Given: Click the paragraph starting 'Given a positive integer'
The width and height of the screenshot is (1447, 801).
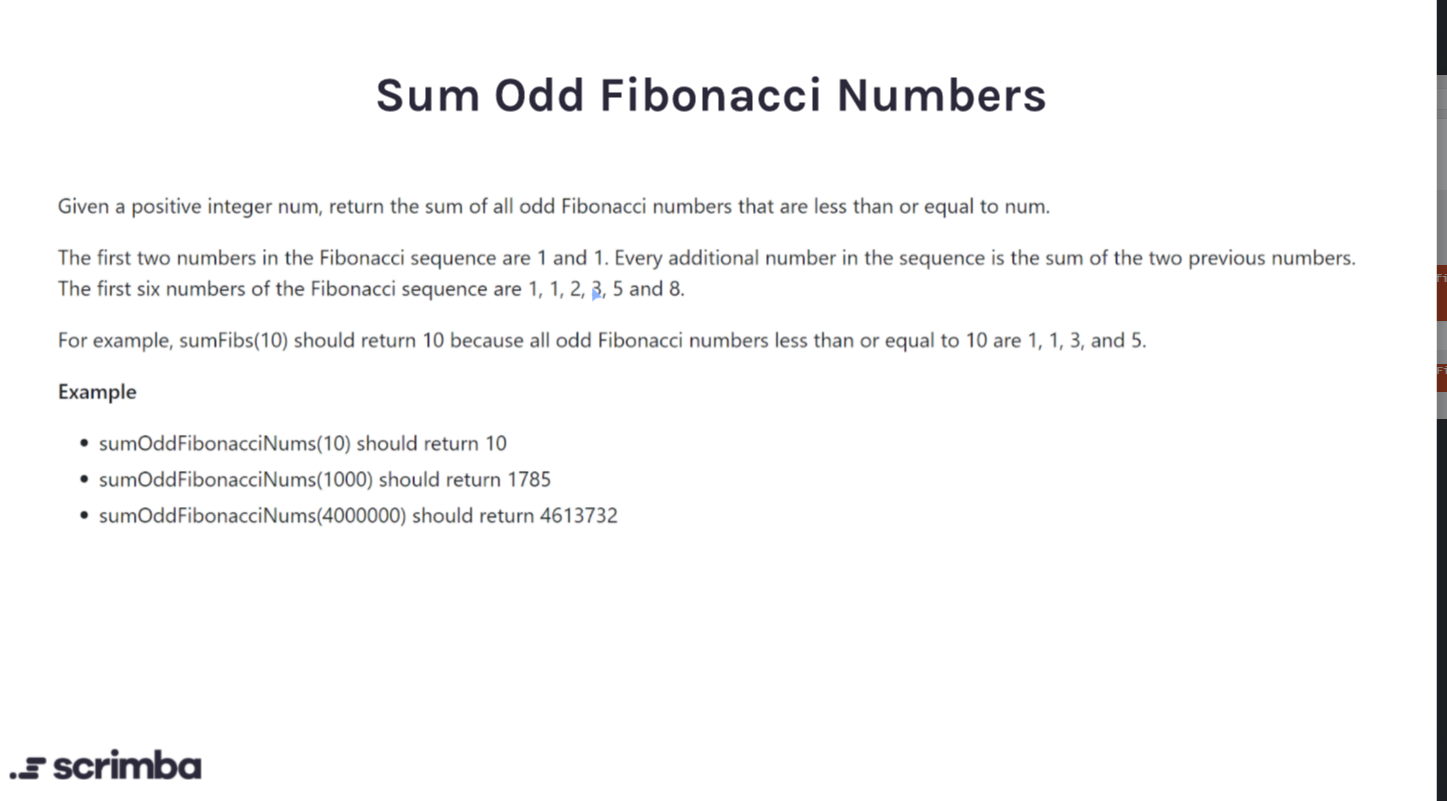Looking at the screenshot, I should tap(553, 207).
